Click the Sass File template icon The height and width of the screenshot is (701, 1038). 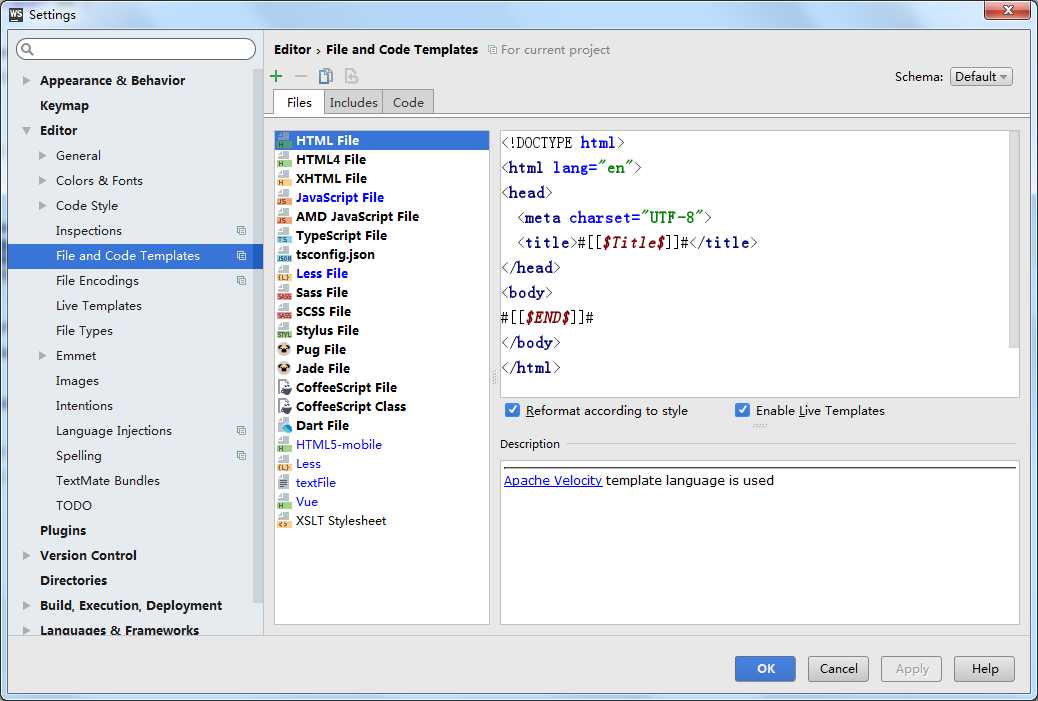[x=284, y=293]
